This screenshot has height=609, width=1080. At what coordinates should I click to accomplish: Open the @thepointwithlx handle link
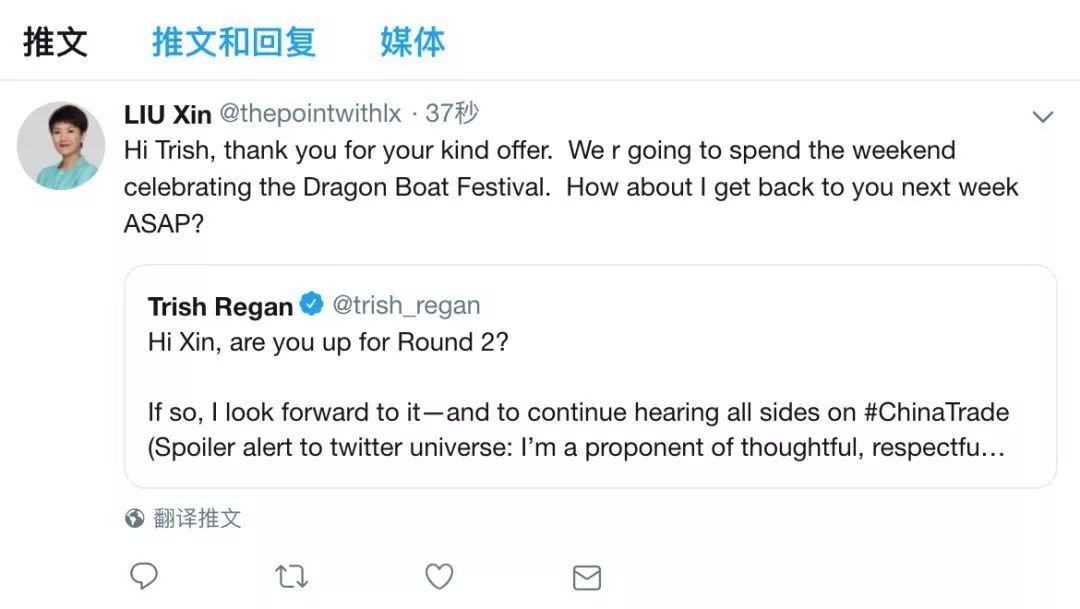pyautogui.click(x=310, y=114)
